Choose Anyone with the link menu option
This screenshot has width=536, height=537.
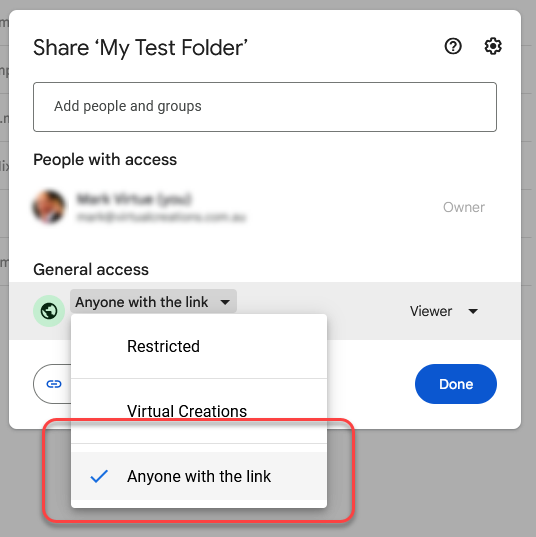[199, 476]
